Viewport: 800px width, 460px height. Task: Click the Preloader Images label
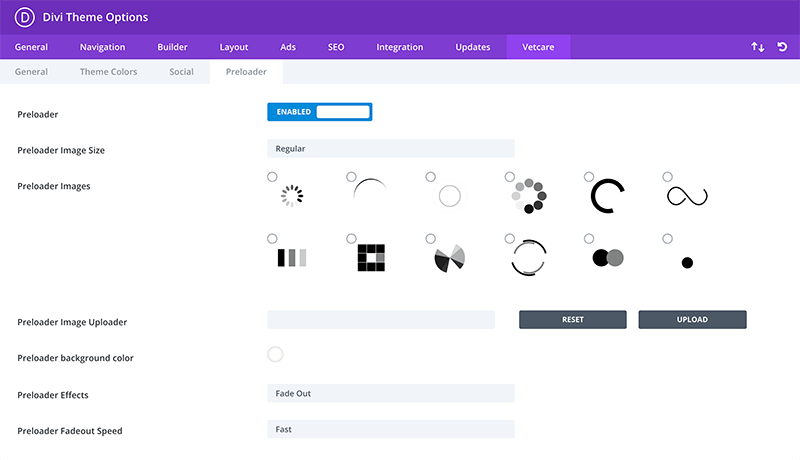[x=54, y=186]
